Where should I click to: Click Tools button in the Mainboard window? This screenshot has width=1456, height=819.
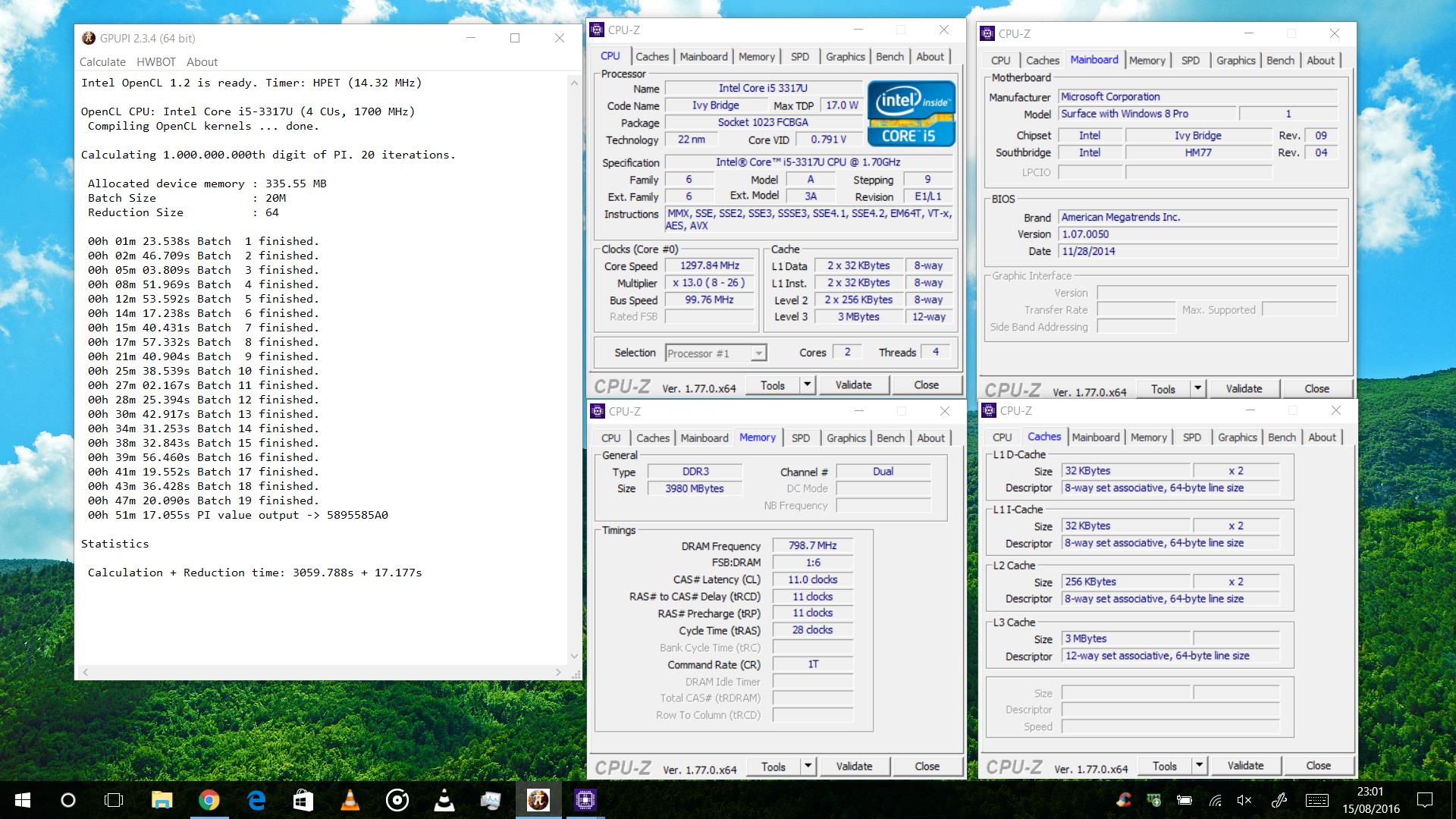(1163, 388)
